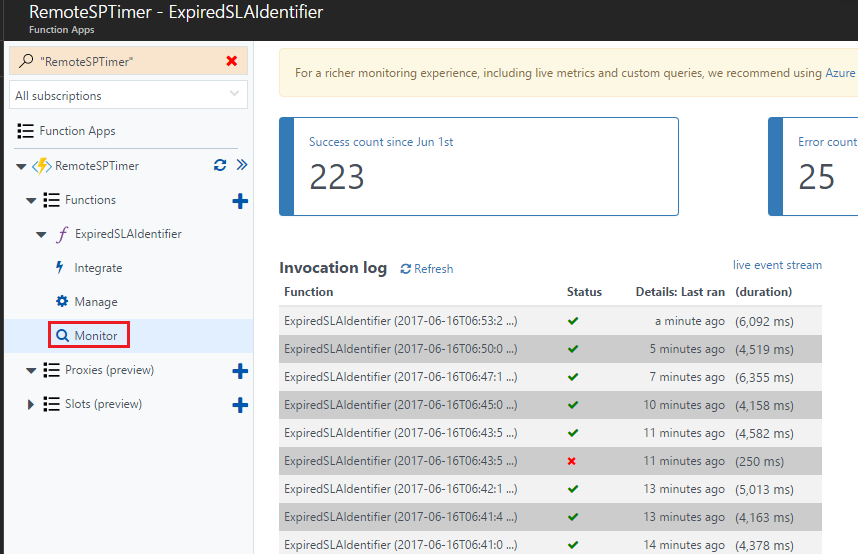Collapse the Functions tree node
The image size is (858, 554).
[x=31, y=201]
